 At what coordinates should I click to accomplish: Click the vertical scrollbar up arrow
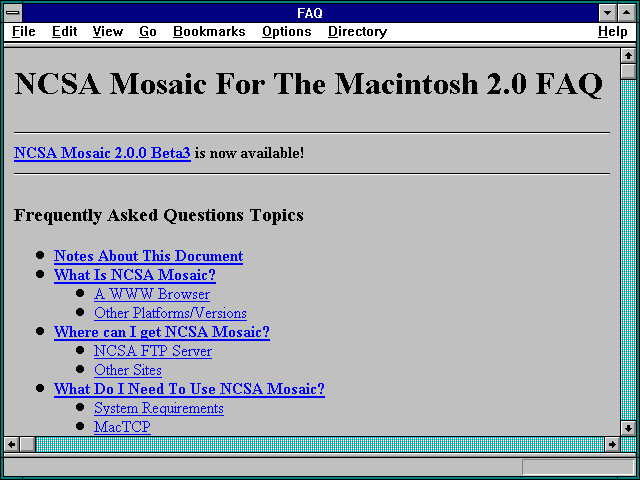coord(628,56)
